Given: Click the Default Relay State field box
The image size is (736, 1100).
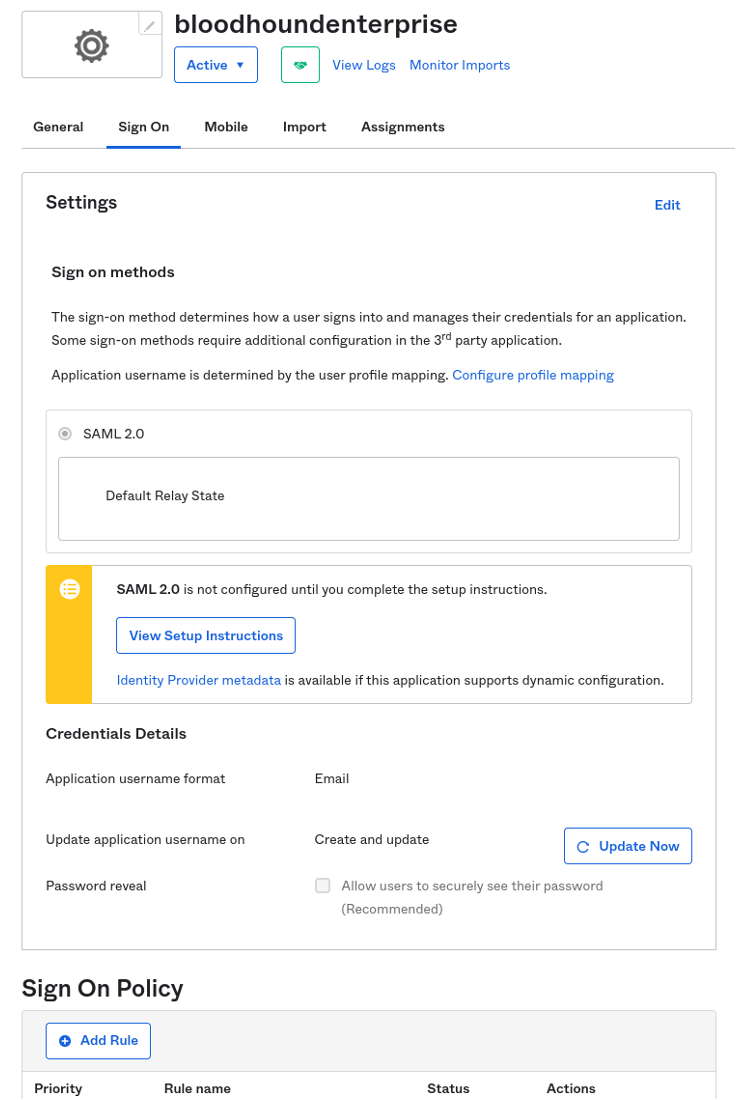Looking at the screenshot, I should pos(369,499).
